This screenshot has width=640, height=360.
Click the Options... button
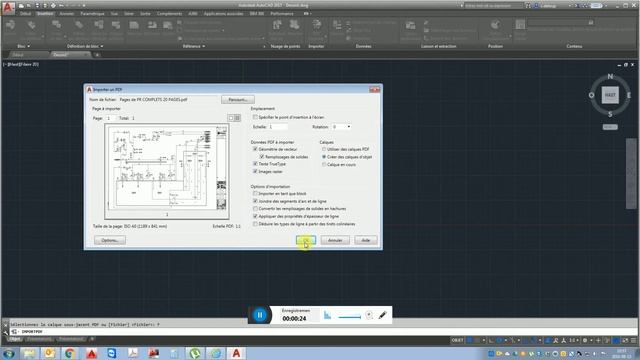pyautogui.click(x=110, y=240)
